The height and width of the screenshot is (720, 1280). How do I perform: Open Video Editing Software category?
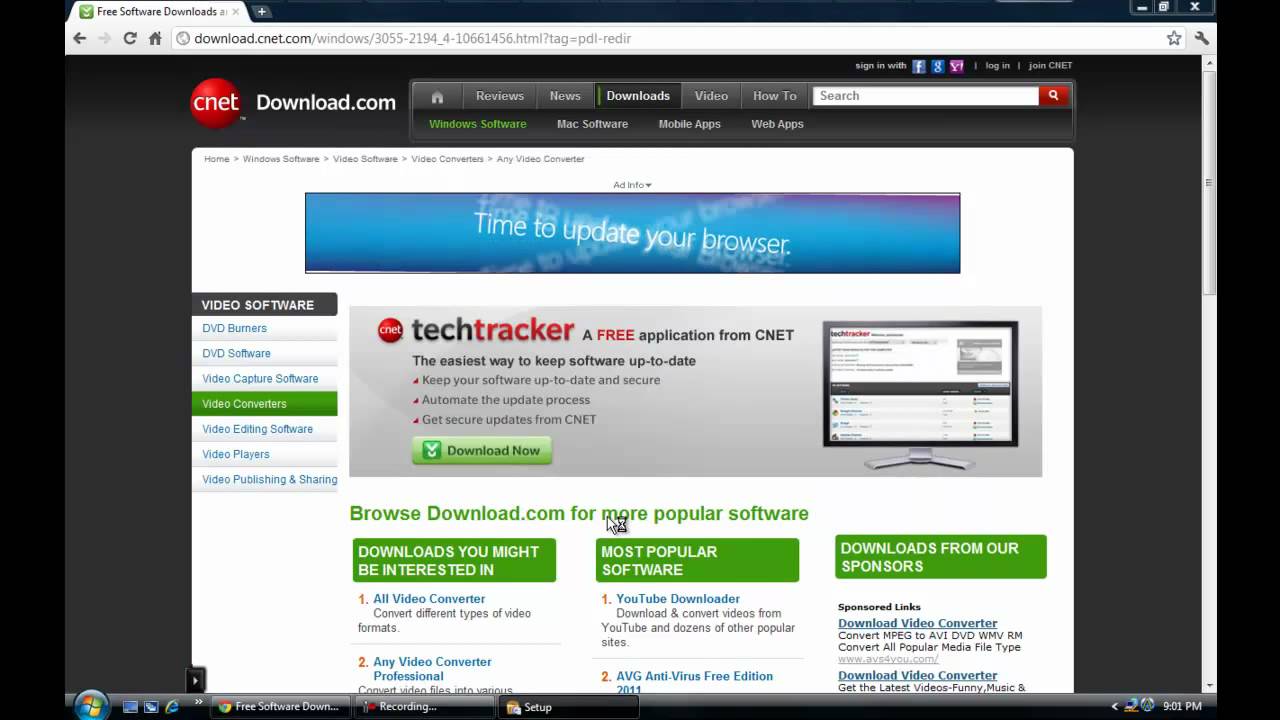tap(257, 429)
